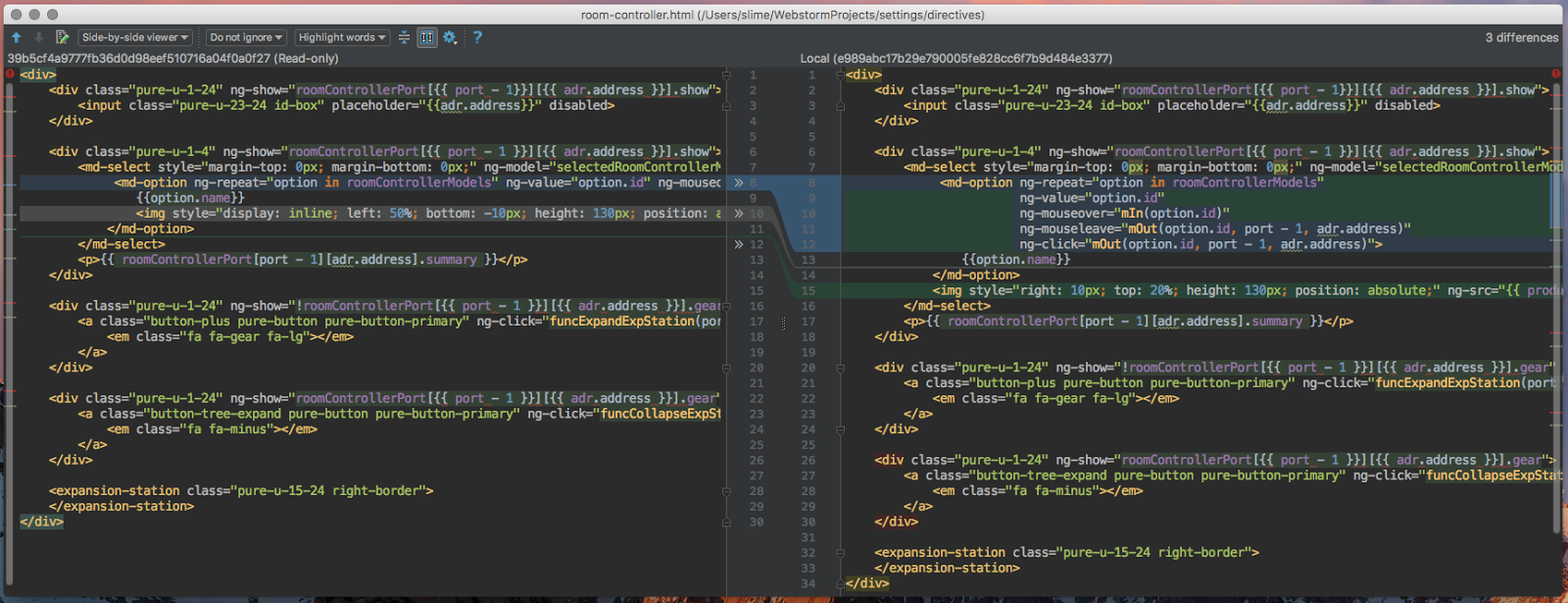Apply the change at line 8 using the chevron arrows
Screen dimensions: 1568x603
coord(738,182)
